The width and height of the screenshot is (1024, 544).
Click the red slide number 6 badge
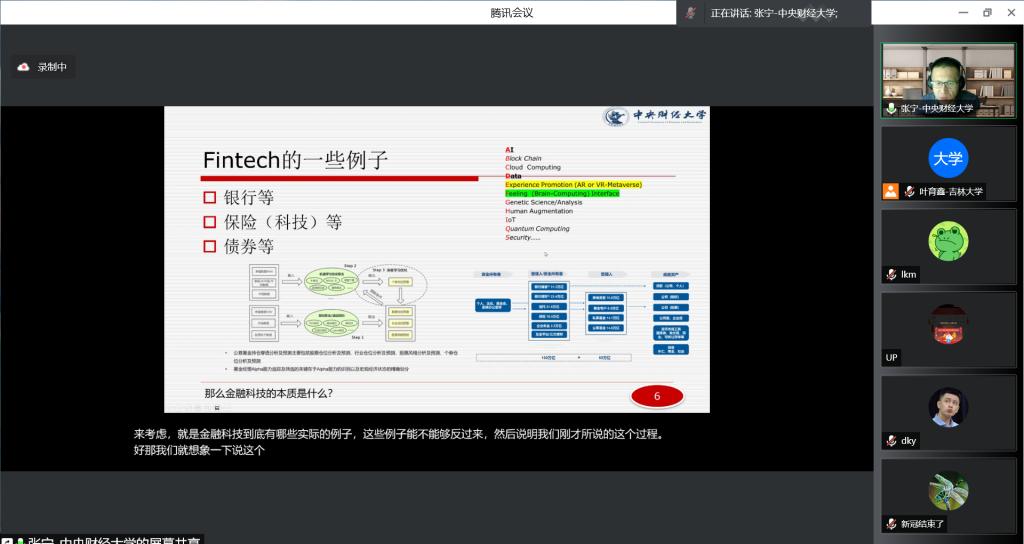click(657, 397)
